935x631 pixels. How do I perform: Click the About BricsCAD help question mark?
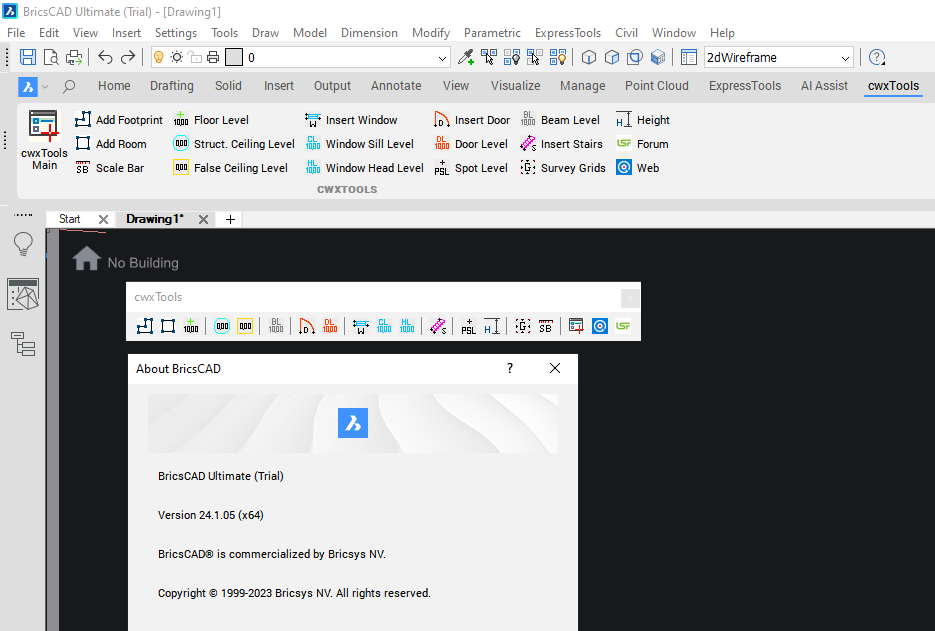pos(510,368)
